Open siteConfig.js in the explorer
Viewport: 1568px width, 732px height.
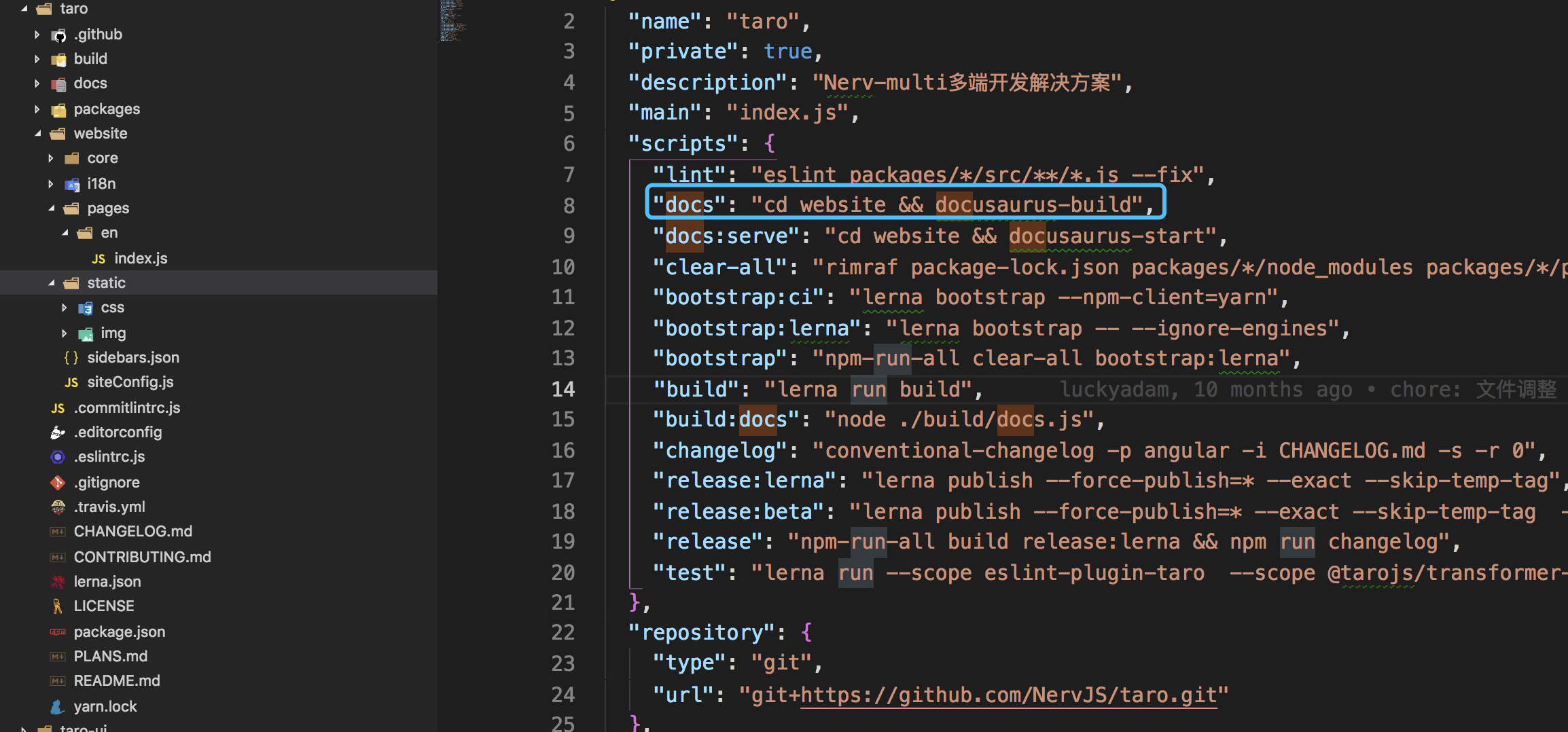[130, 382]
